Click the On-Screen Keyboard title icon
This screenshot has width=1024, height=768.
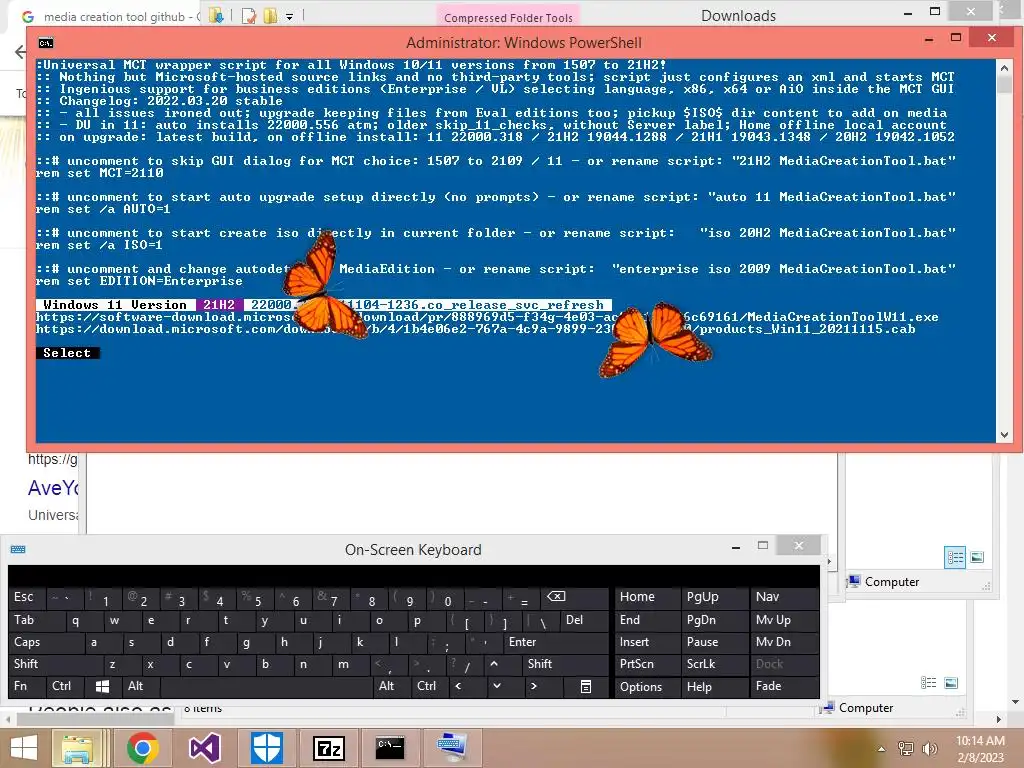click(x=18, y=550)
